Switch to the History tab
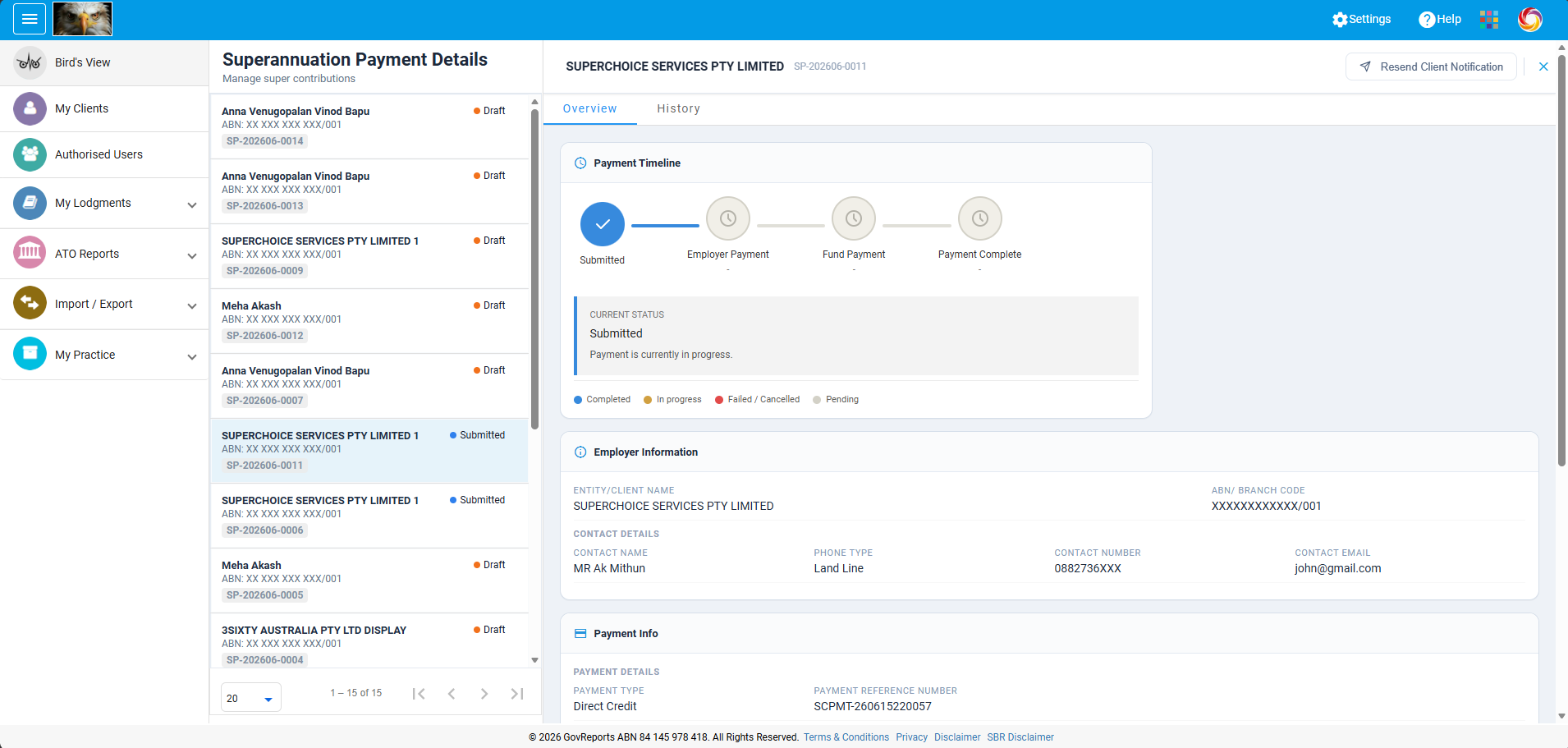 tap(679, 108)
